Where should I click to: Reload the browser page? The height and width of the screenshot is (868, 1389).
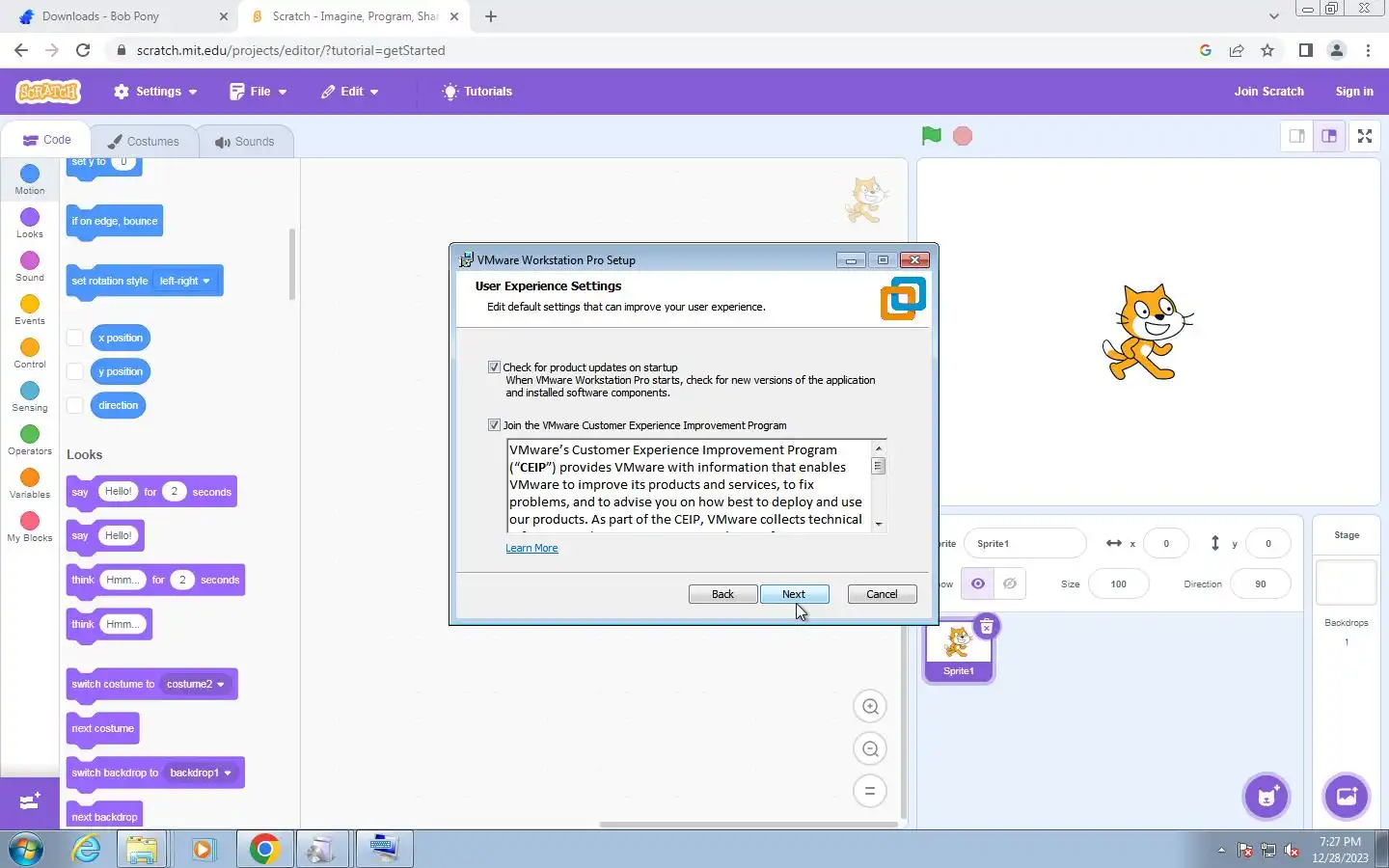tap(83, 50)
